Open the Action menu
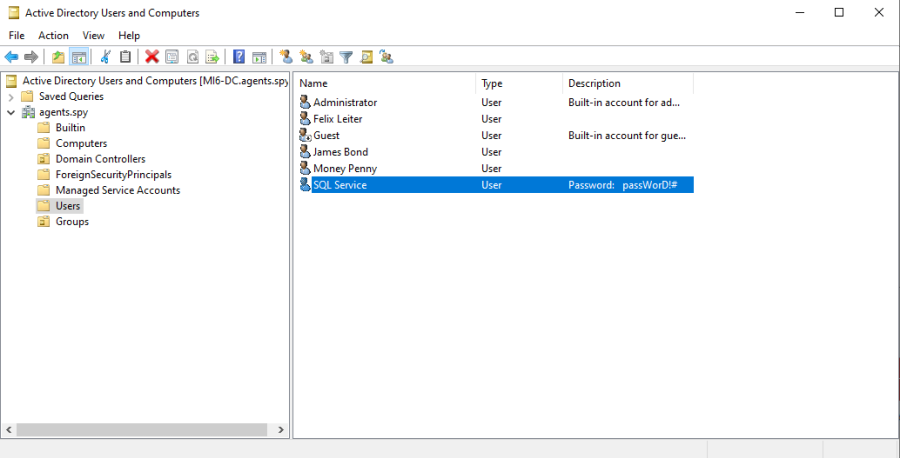The height and width of the screenshot is (458, 900). click(53, 36)
